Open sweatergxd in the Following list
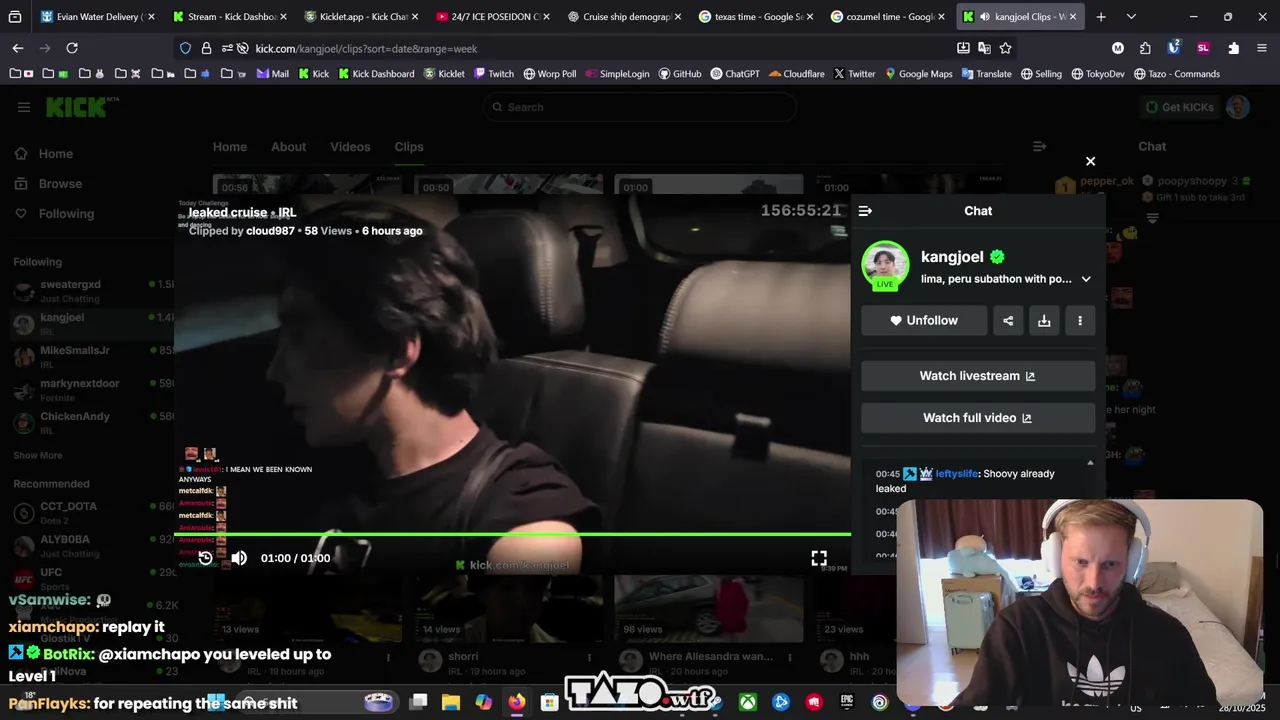The image size is (1280, 720). point(92,290)
